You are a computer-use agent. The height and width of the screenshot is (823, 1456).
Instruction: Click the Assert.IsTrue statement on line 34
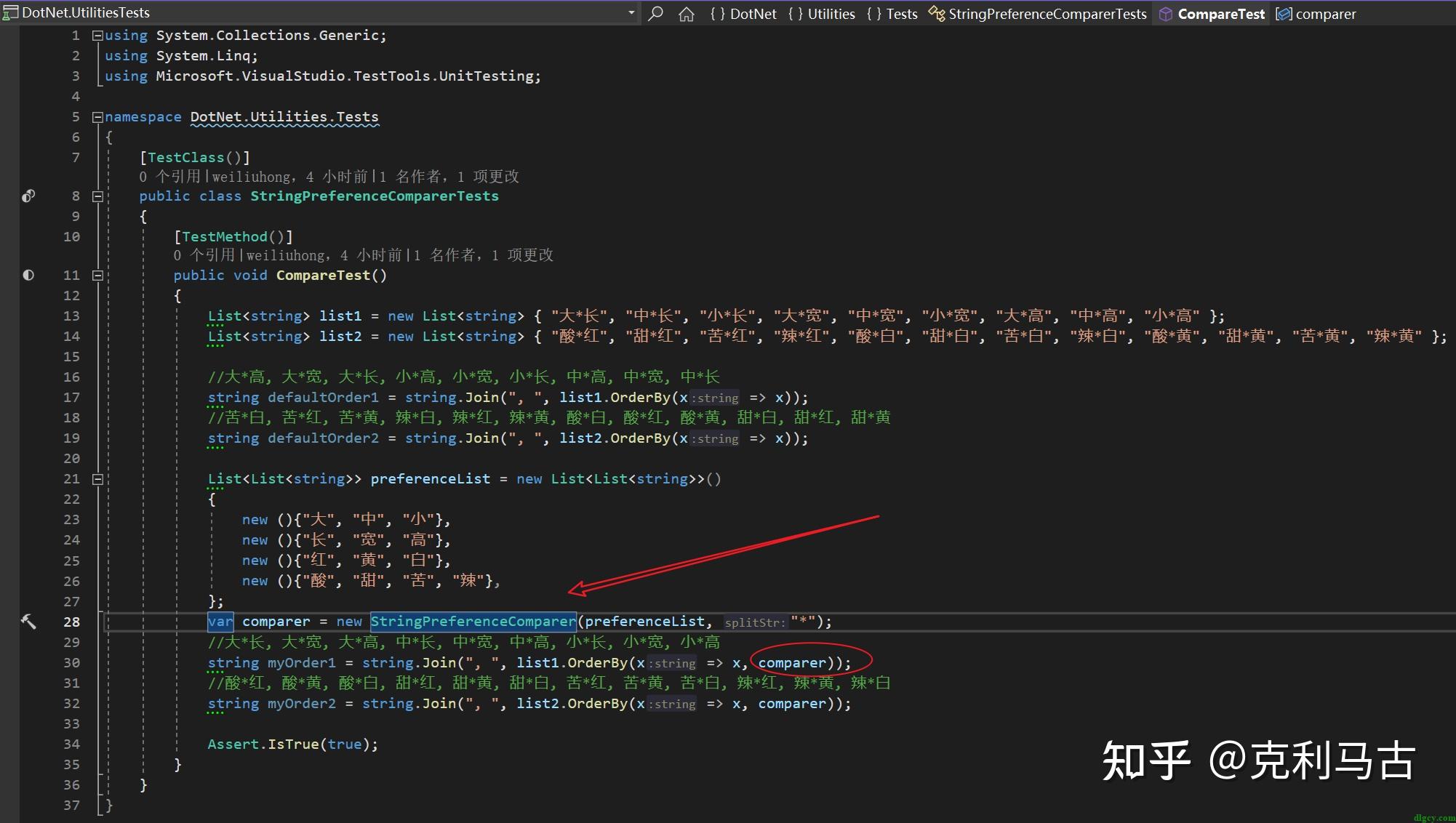(x=293, y=744)
